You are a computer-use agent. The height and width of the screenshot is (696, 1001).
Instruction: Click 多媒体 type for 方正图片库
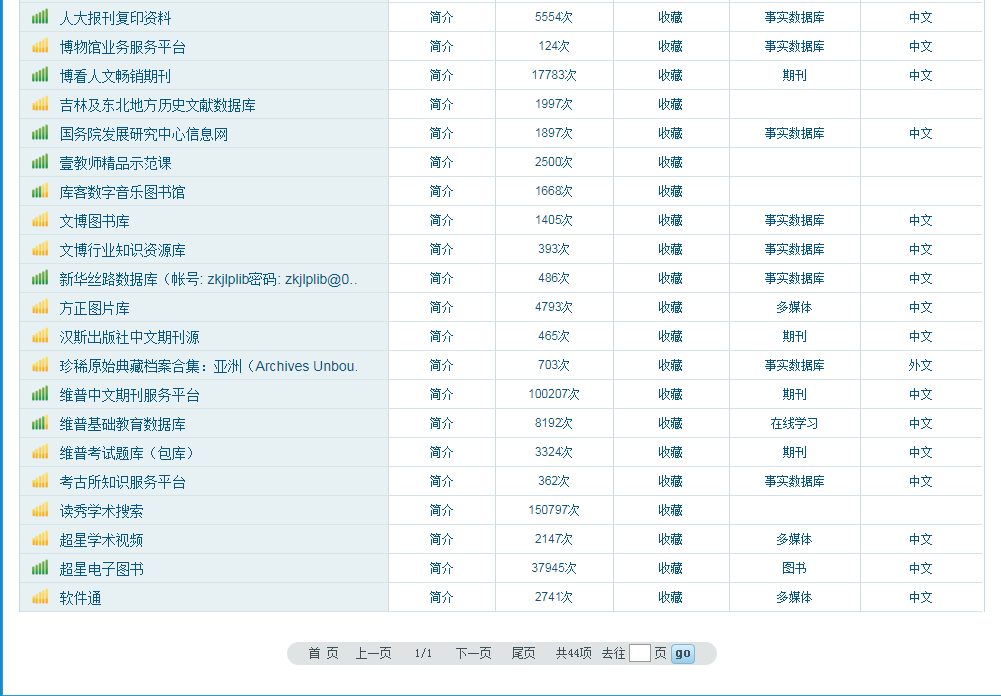click(794, 307)
